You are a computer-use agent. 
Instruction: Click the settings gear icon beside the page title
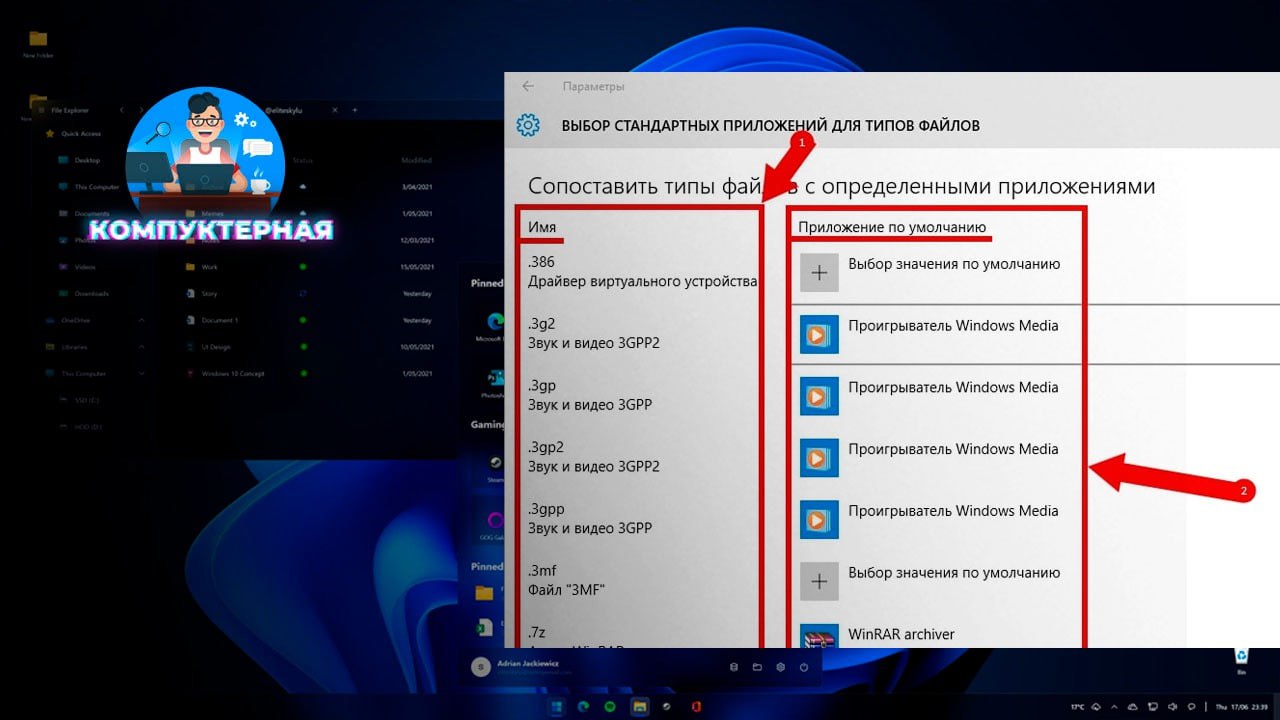pyautogui.click(x=528, y=125)
